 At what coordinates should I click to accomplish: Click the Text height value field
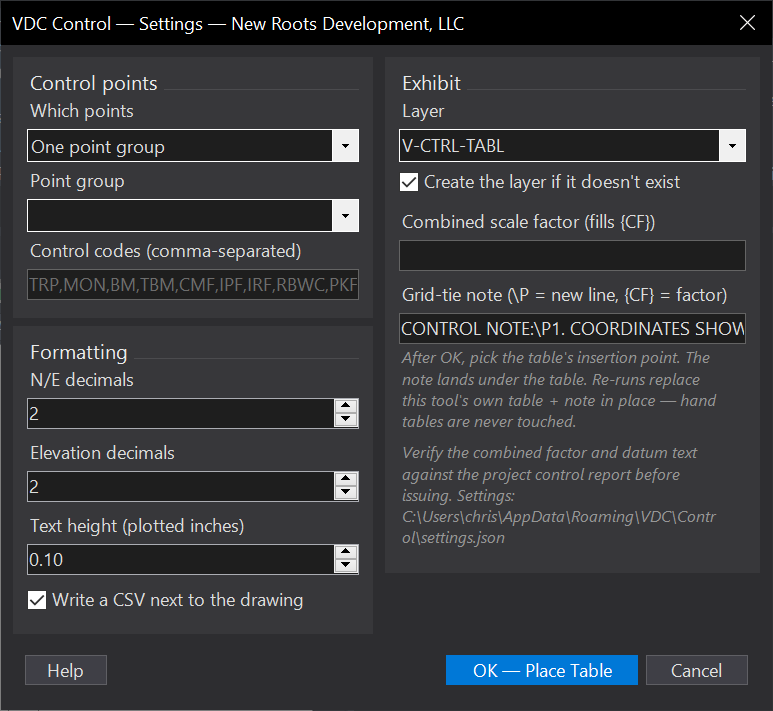point(181,559)
